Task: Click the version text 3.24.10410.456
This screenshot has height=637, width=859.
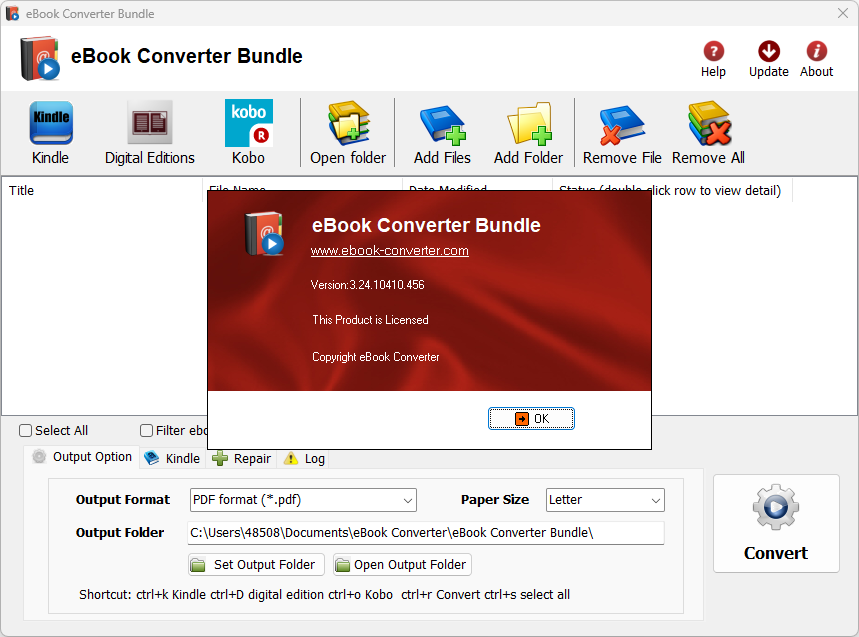Action: 387,285
